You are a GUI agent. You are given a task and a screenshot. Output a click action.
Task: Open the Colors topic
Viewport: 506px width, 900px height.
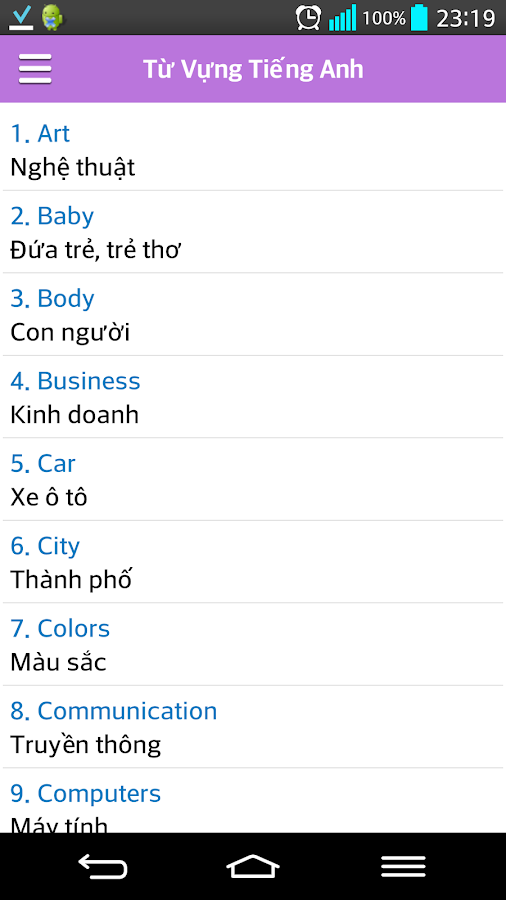coord(253,645)
